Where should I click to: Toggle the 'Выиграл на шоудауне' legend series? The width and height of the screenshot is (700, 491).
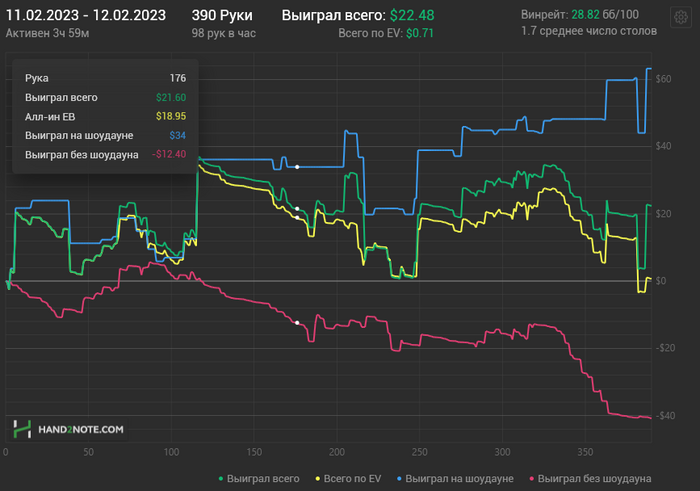(455, 479)
